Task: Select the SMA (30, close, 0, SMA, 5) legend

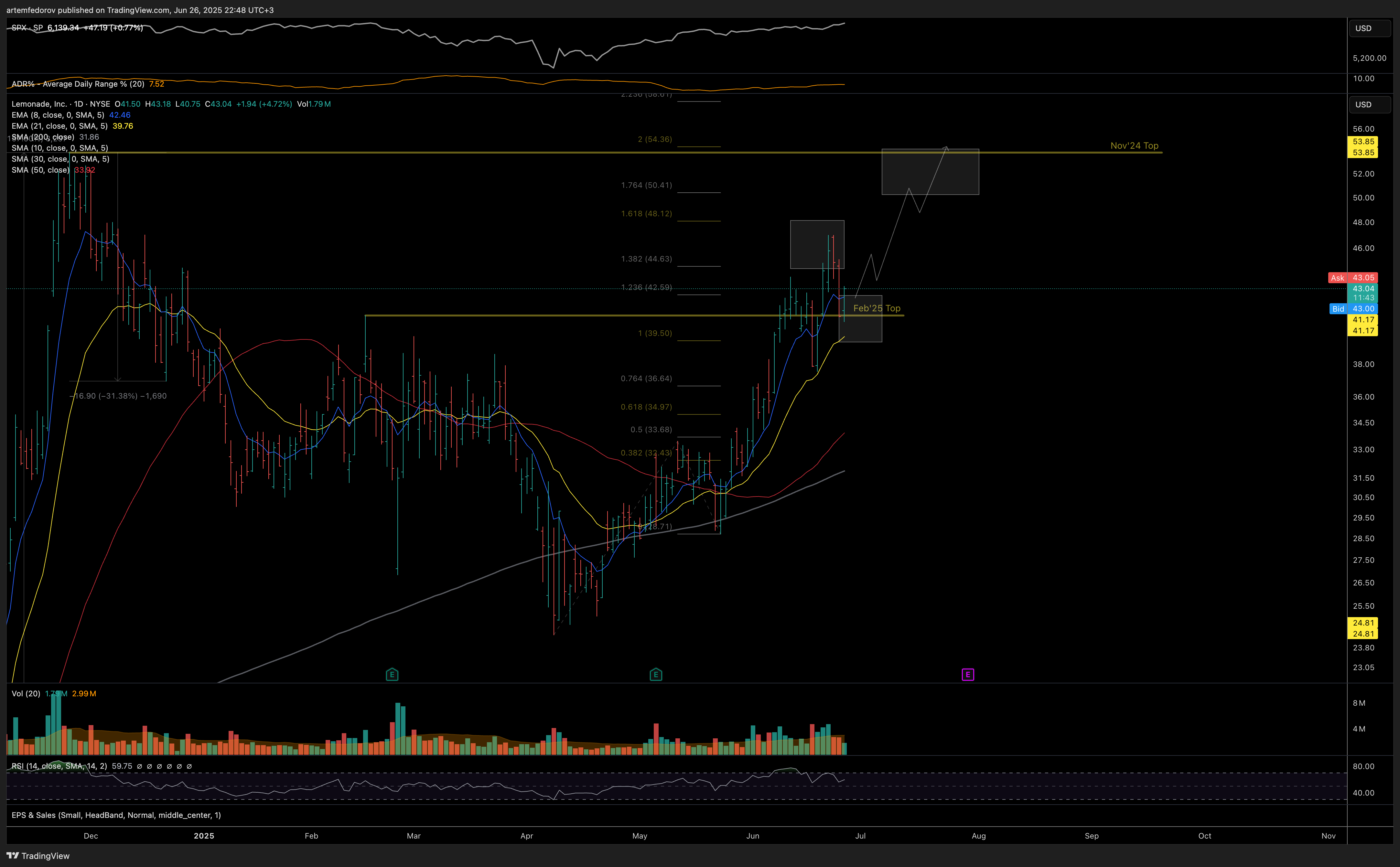Action: pyautogui.click(x=60, y=159)
